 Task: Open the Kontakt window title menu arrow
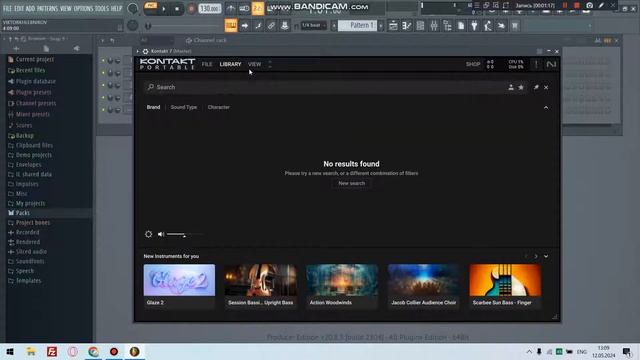pos(138,51)
